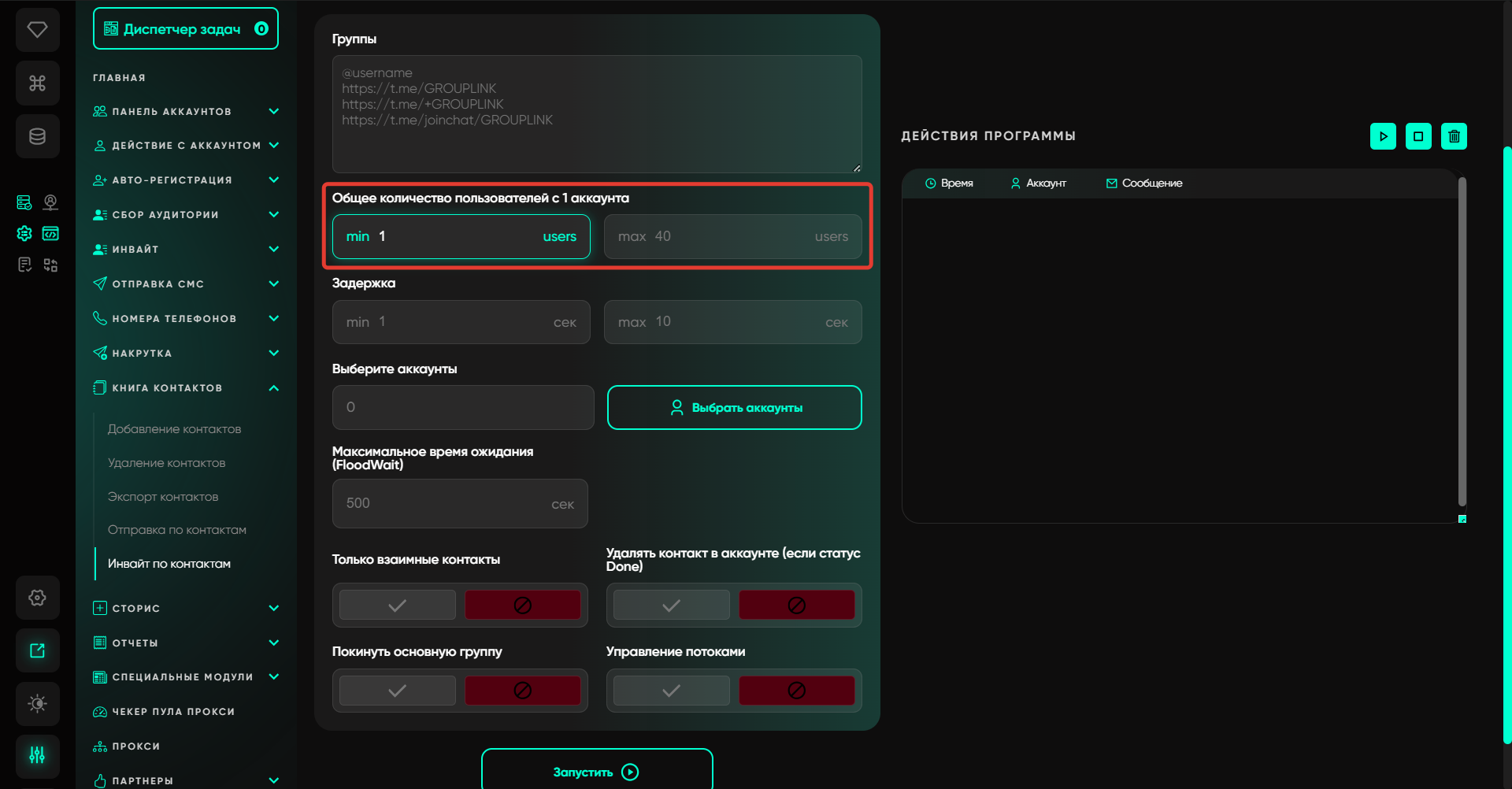Click the play icon in program actions
1512x789 pixels.
(1383, 136)
